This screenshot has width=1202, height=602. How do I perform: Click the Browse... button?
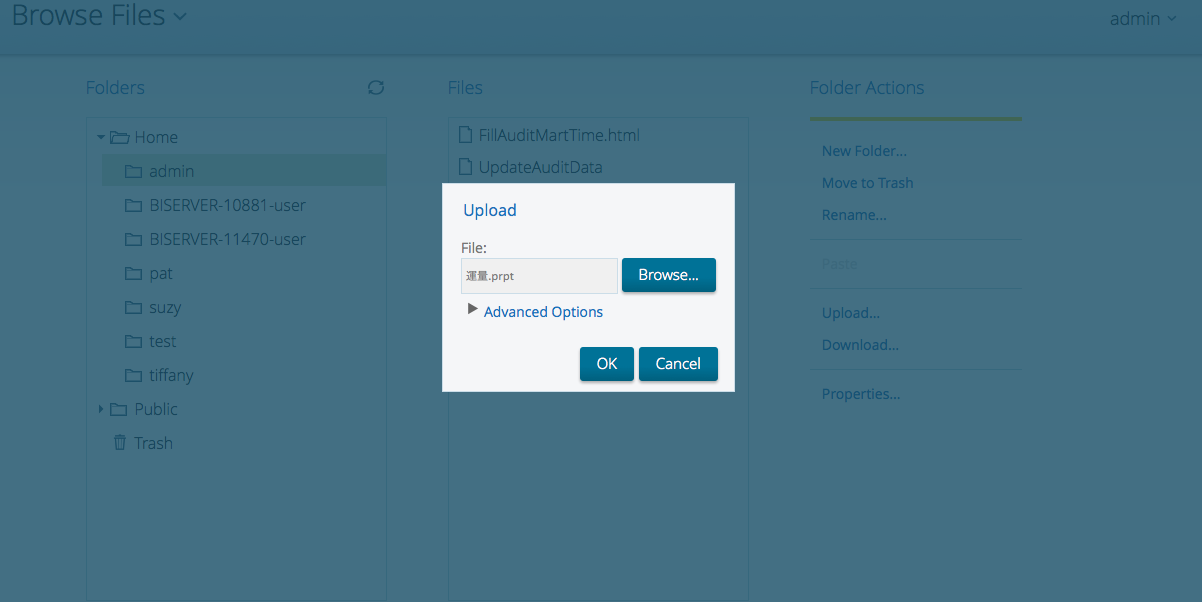pos(669,275)
